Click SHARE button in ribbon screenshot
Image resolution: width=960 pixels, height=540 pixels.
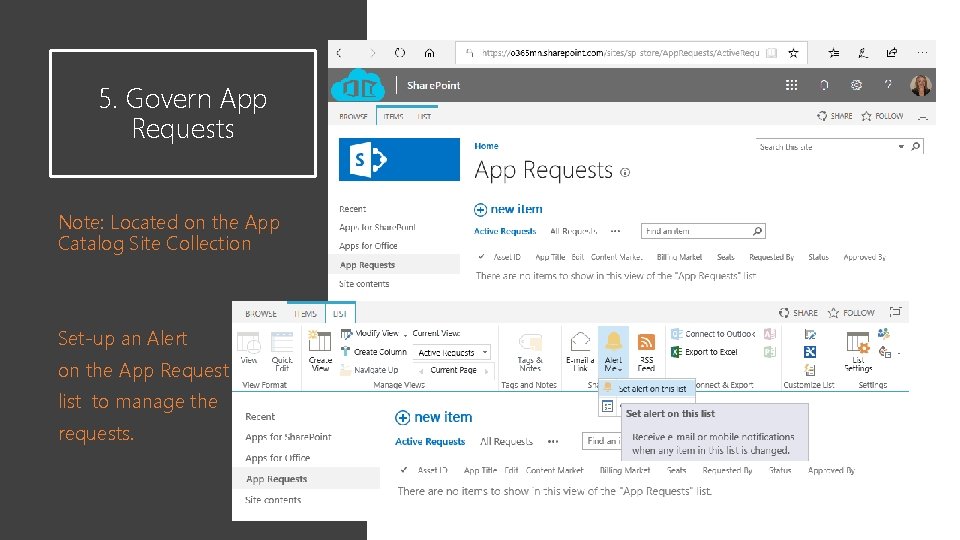tap(798, 313)
